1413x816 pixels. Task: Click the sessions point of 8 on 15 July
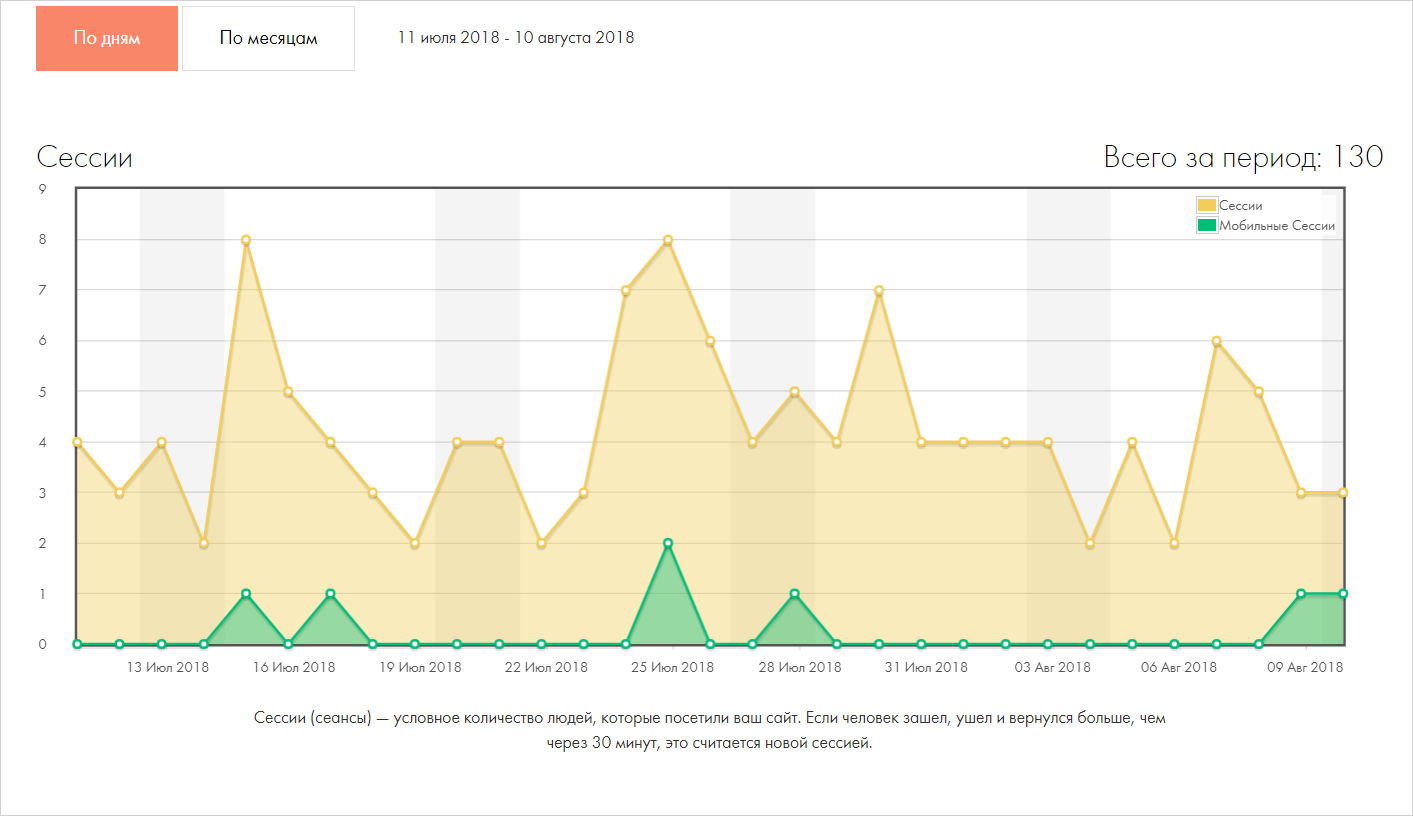(x=246, y=240)
